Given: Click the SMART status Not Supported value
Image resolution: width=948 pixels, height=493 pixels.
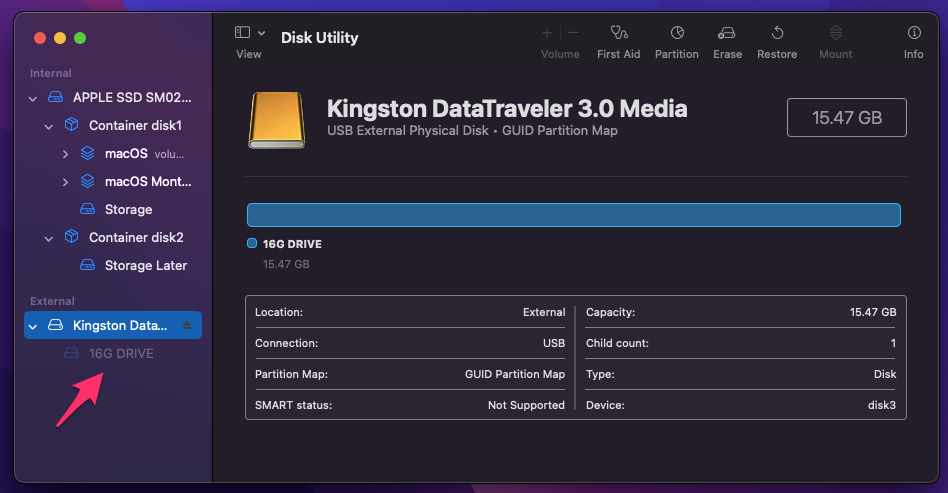Looking at the screenshot, I should (x=526, y=405).
